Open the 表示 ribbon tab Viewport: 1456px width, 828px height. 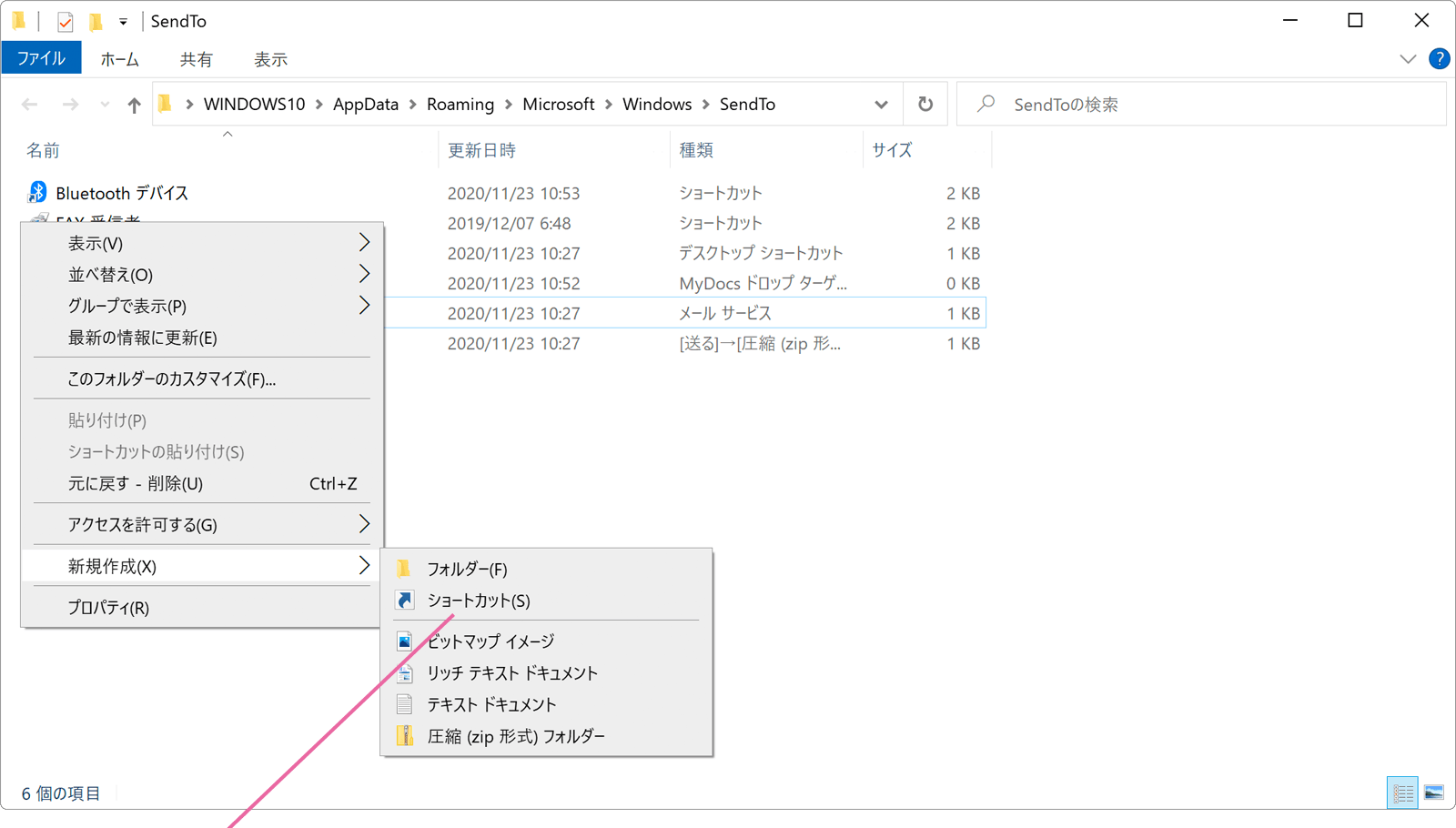[270, 59]
